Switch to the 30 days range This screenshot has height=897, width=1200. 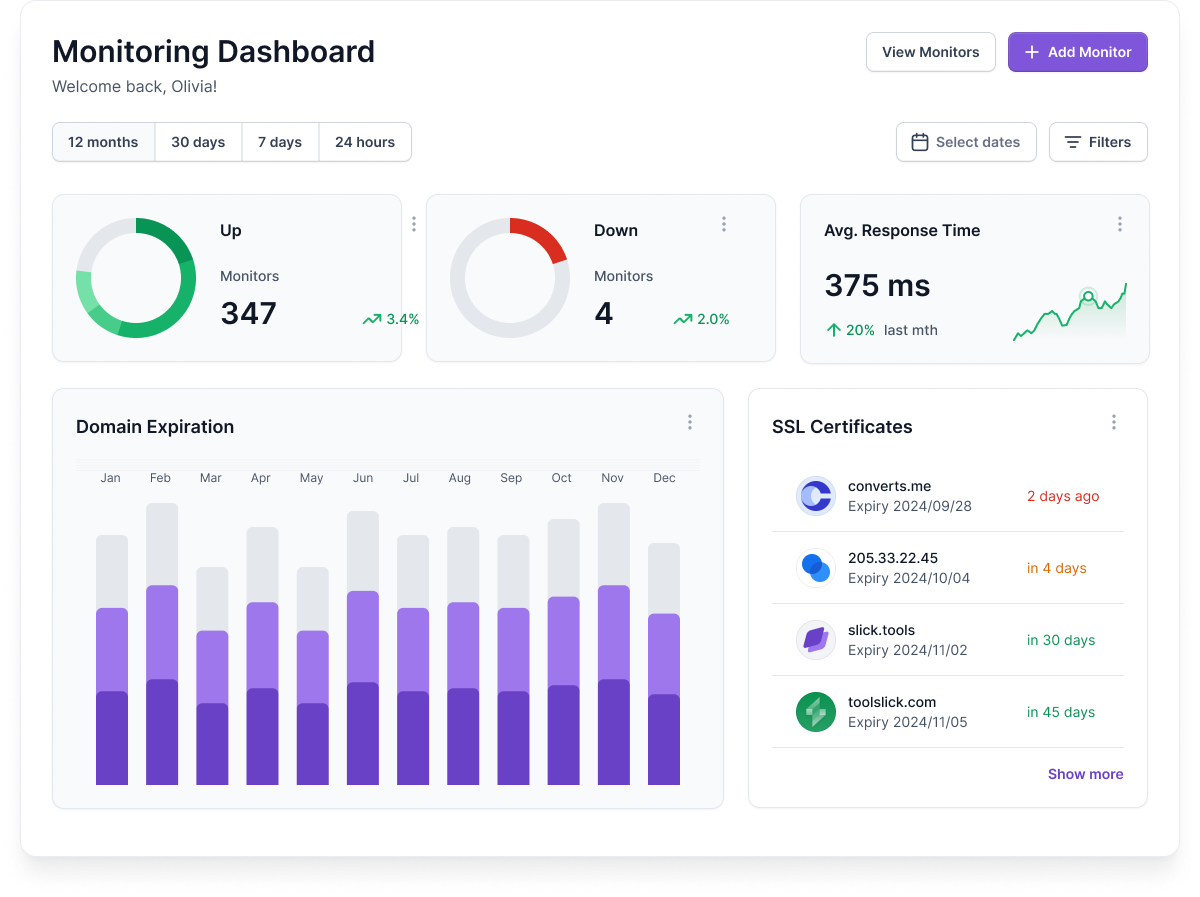point(198,142)
